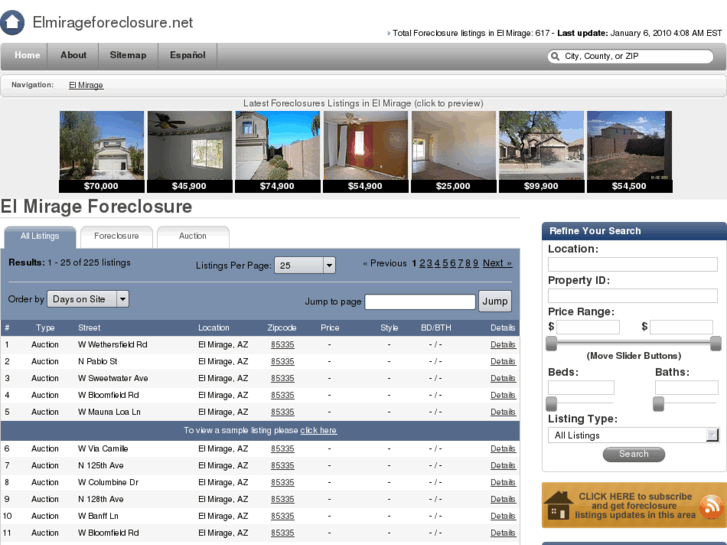
Task: Click the Zipcode column header
Action: click(x=282, y=328)
